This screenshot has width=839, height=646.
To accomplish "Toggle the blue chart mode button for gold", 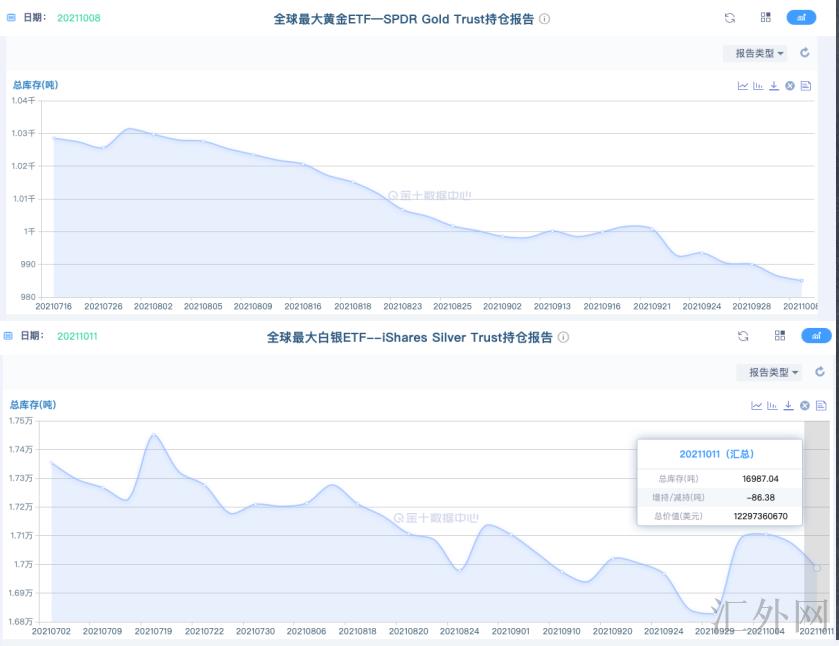I will point(801,18).
